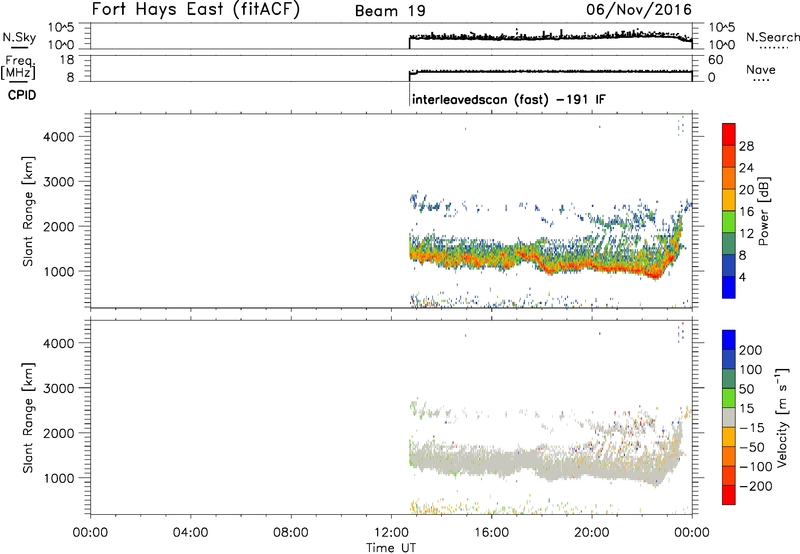Click the red top segment of the Power colorbar

pos(729,134)
